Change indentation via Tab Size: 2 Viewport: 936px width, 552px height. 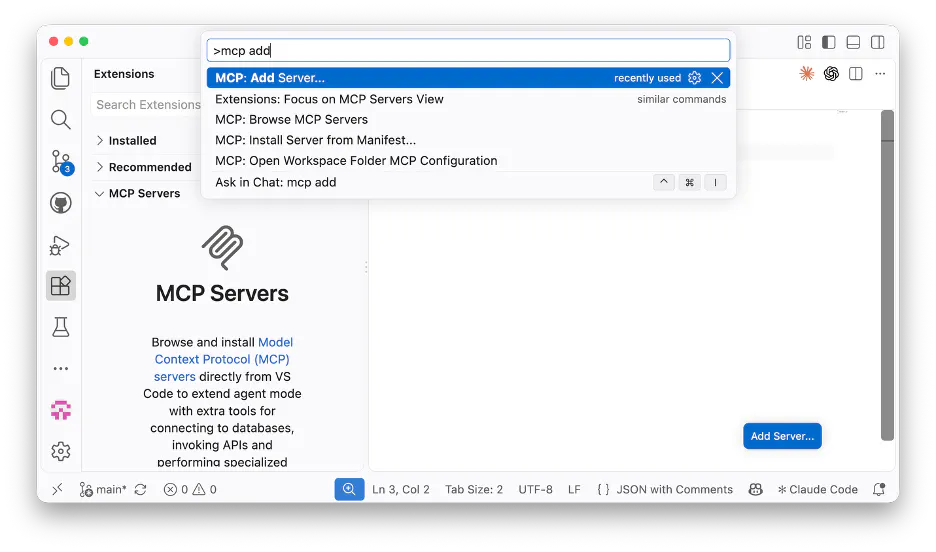pyautogui.click(x=474, y=489)
